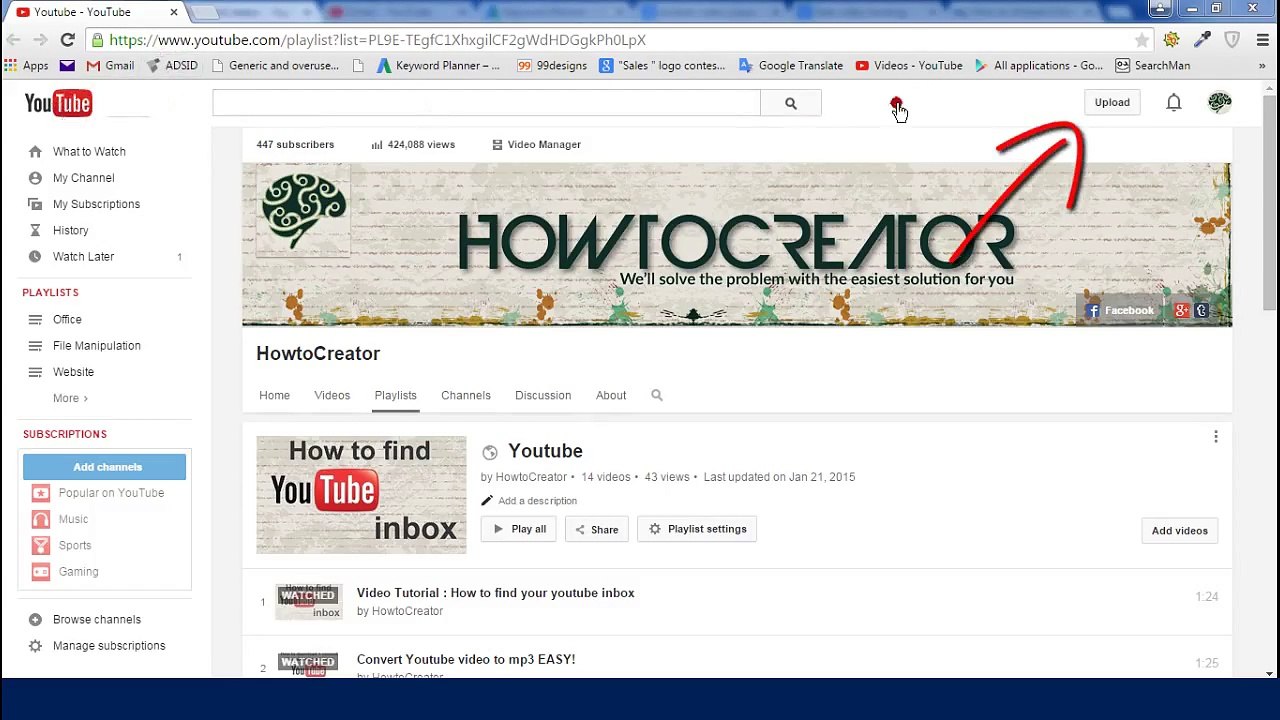Open History in the sidebar

coord(70,230)
